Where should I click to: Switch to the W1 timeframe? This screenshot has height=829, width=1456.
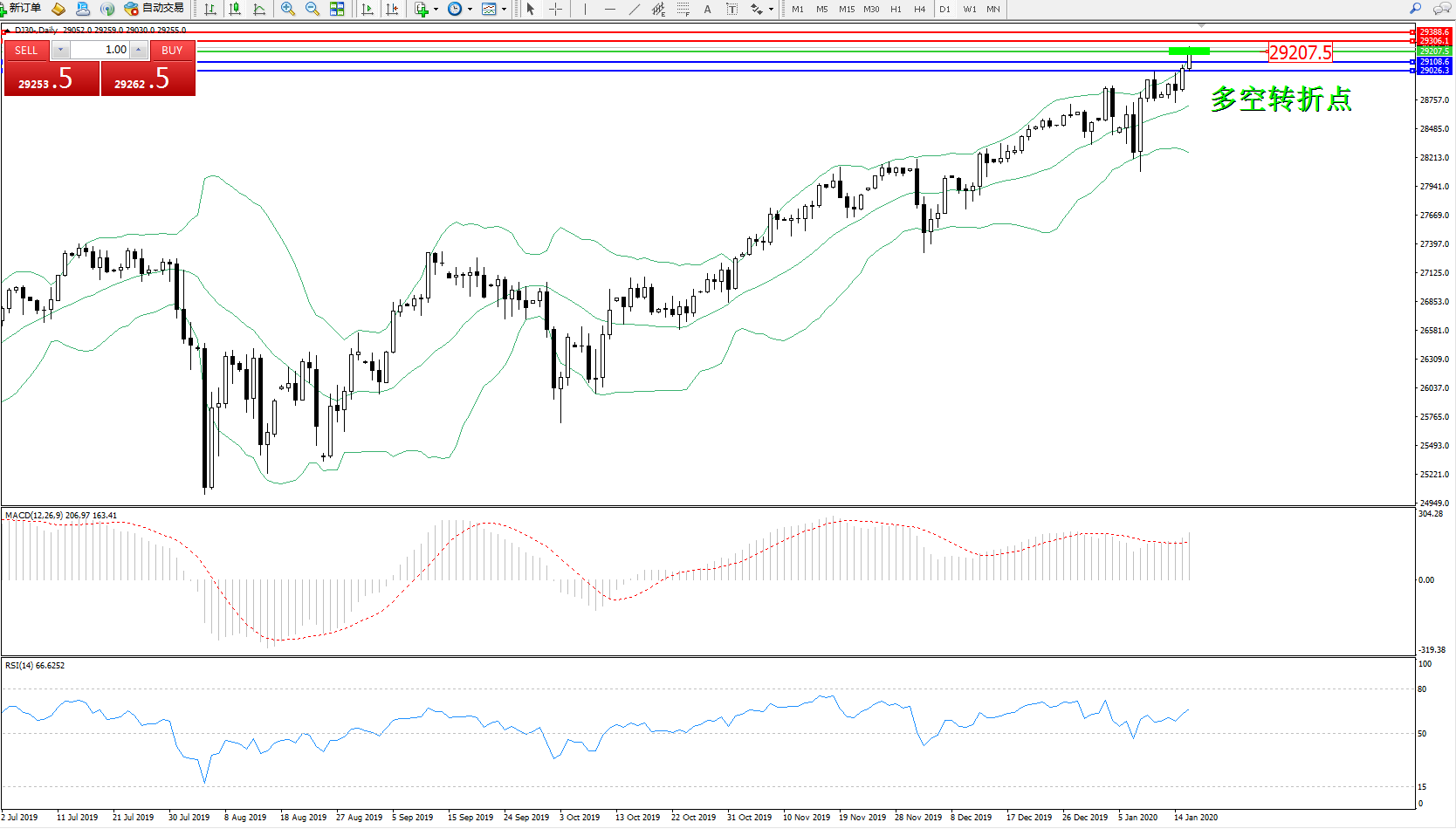(x=970, y=9)
